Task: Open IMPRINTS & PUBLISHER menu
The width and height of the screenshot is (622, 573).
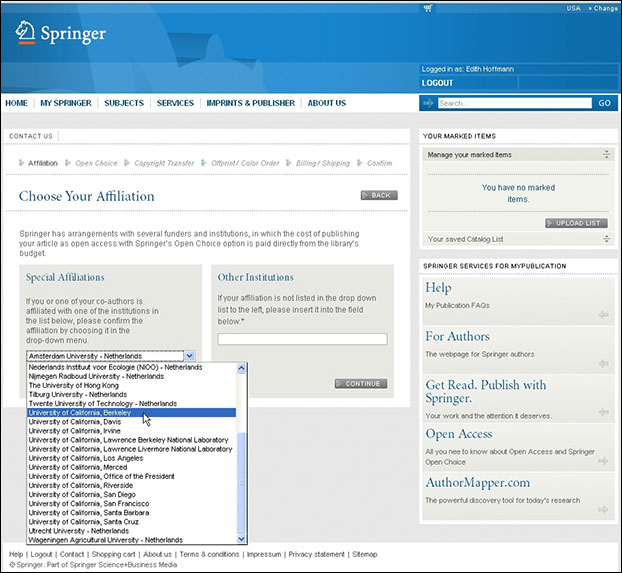Action: pyautogui.click(x=251, y=103)
